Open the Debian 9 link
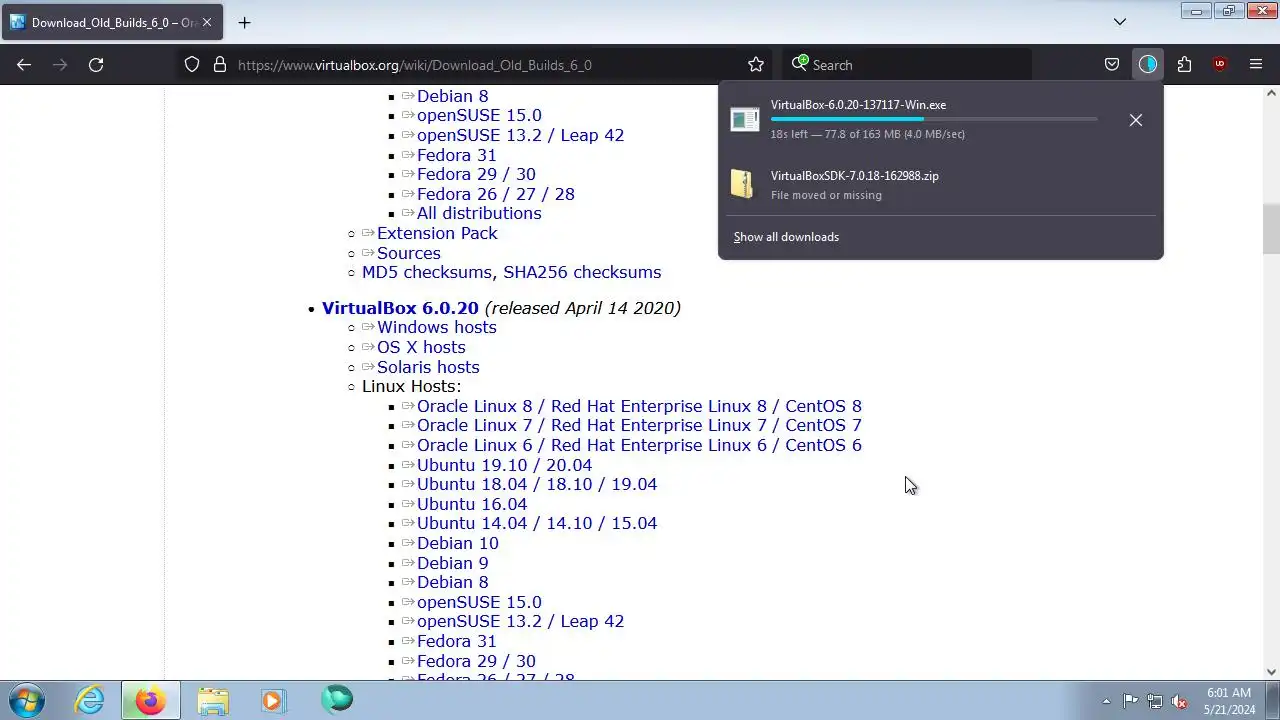Viewport: 1280px width, 720px height. click(453, 563)
